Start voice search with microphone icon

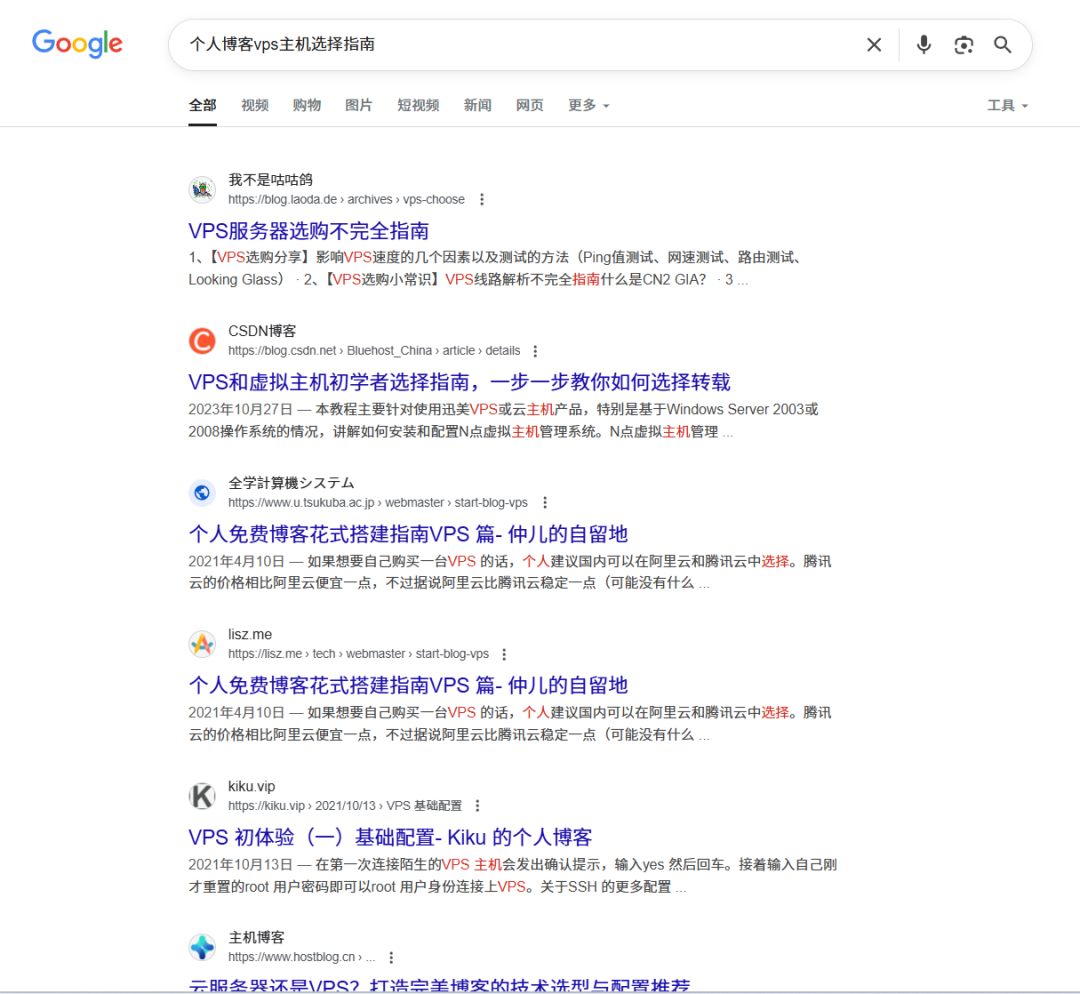pyautogui.click(x=924, y=45)
